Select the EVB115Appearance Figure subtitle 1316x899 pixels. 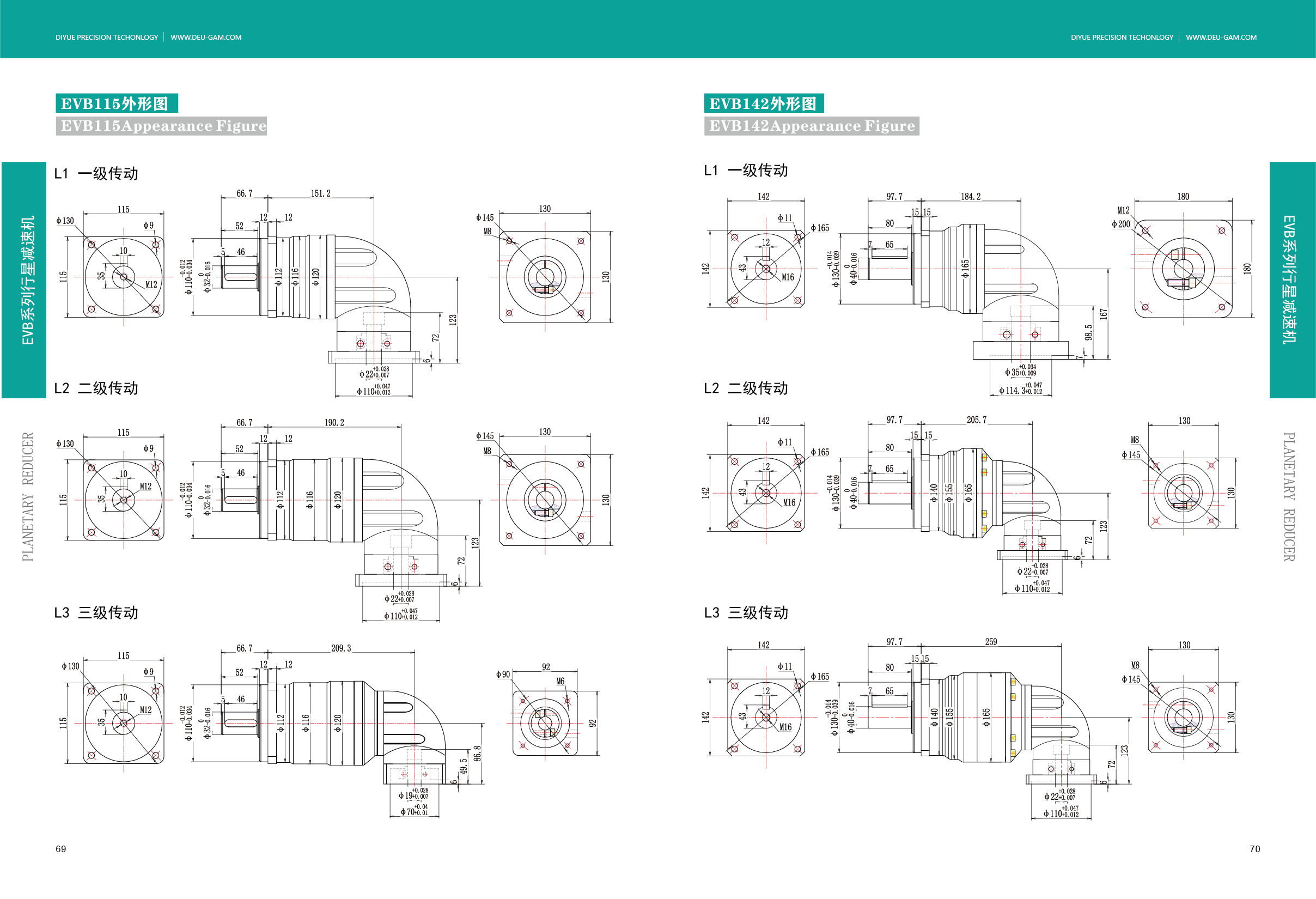tap(161, 126)
